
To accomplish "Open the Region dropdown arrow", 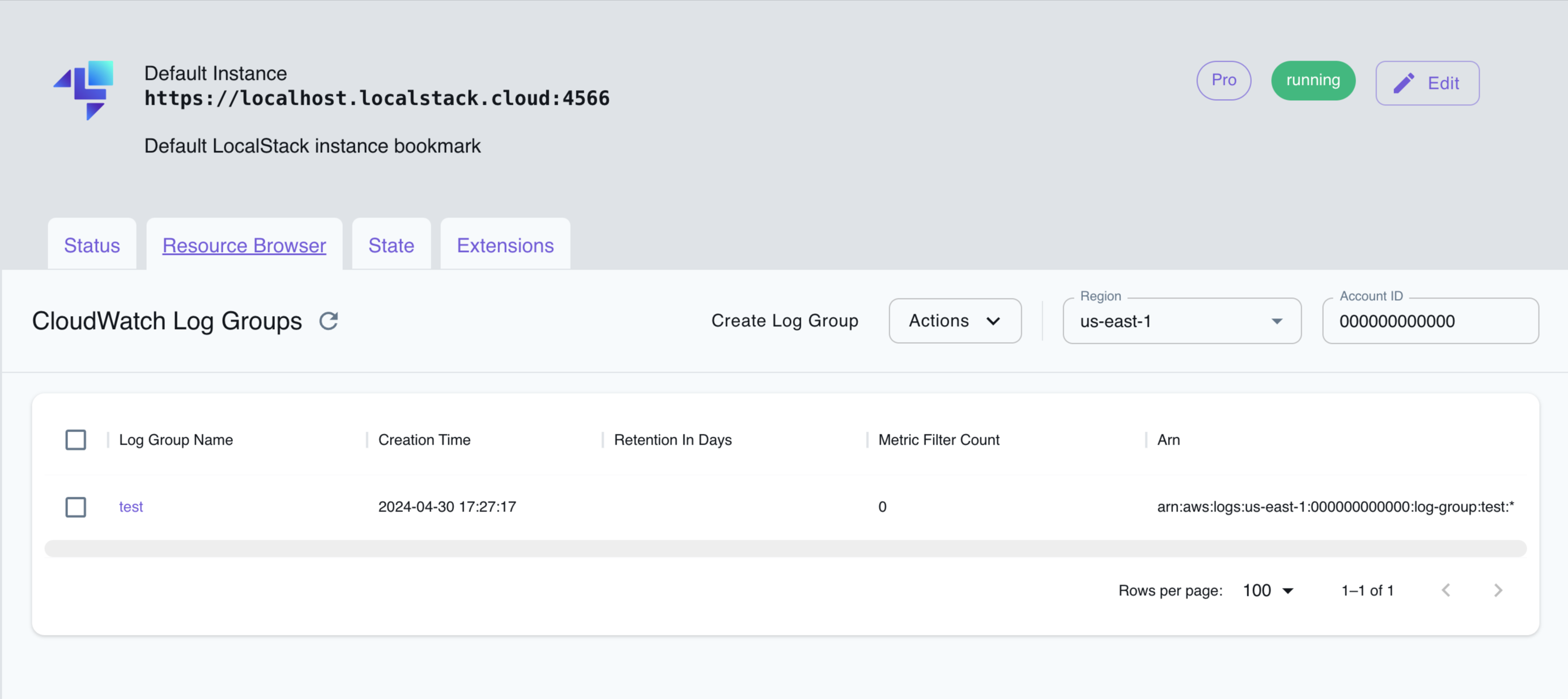I will [1276, 321].
